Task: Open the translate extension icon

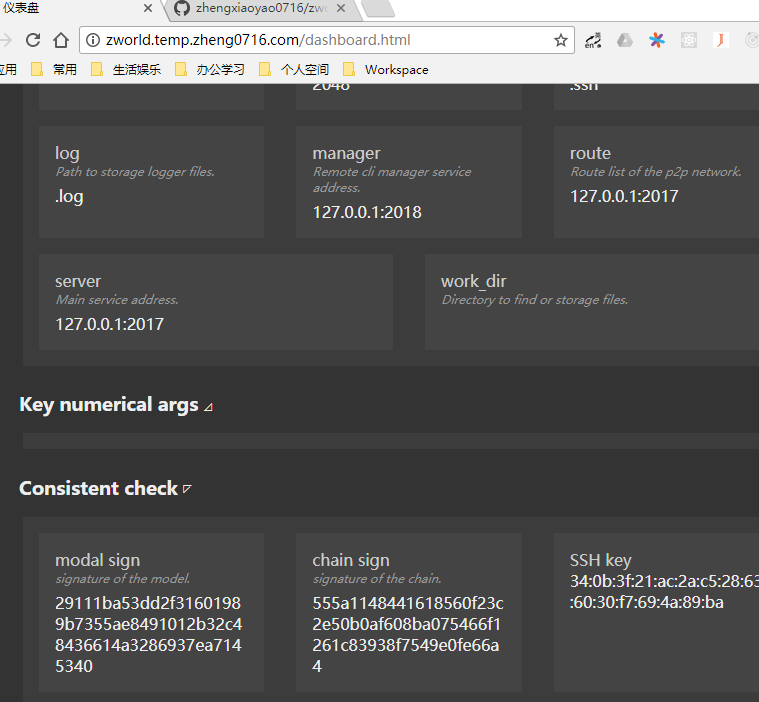Action: coord(593,40)
